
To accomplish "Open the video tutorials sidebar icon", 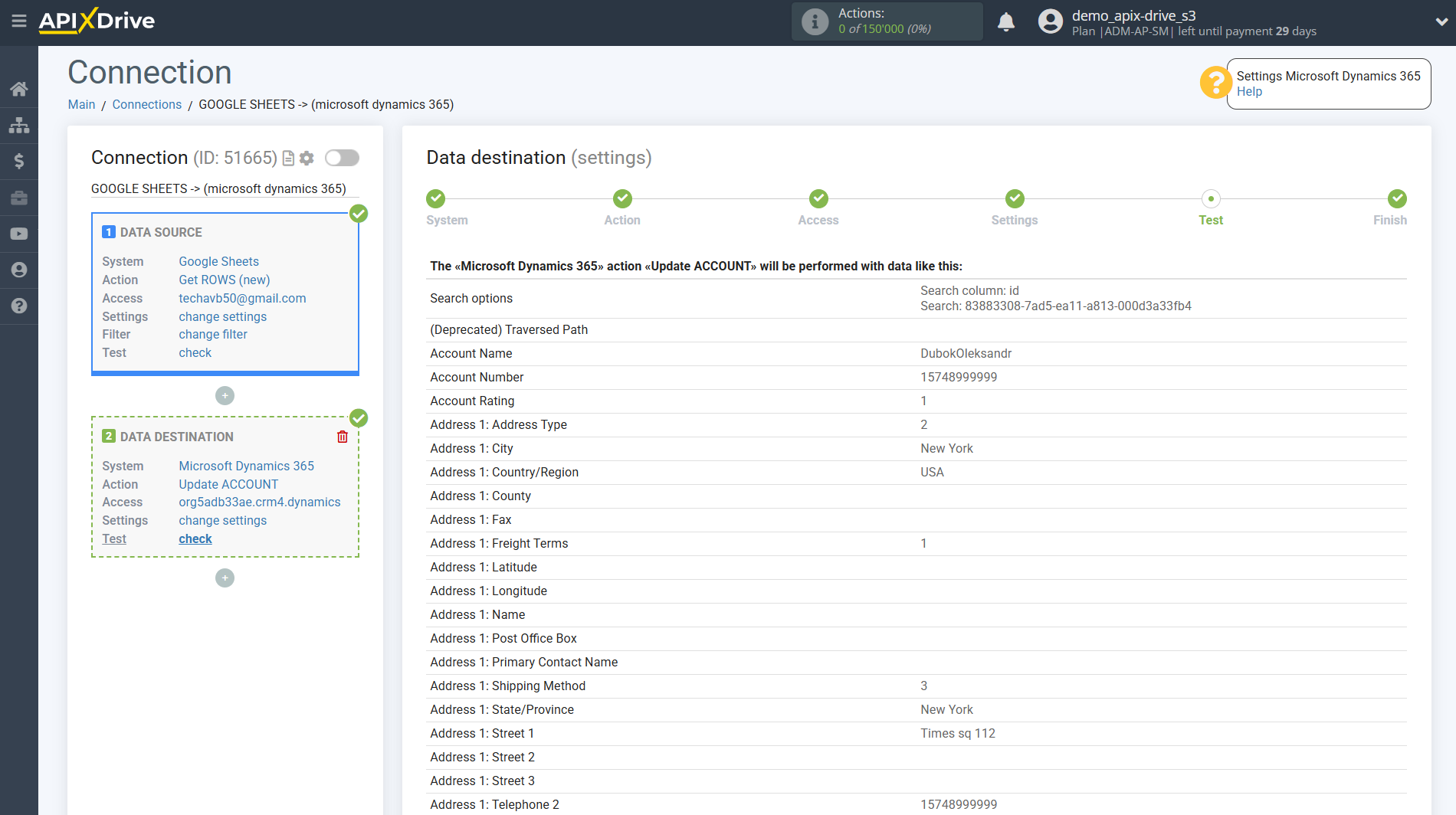I will pos(19,234).
